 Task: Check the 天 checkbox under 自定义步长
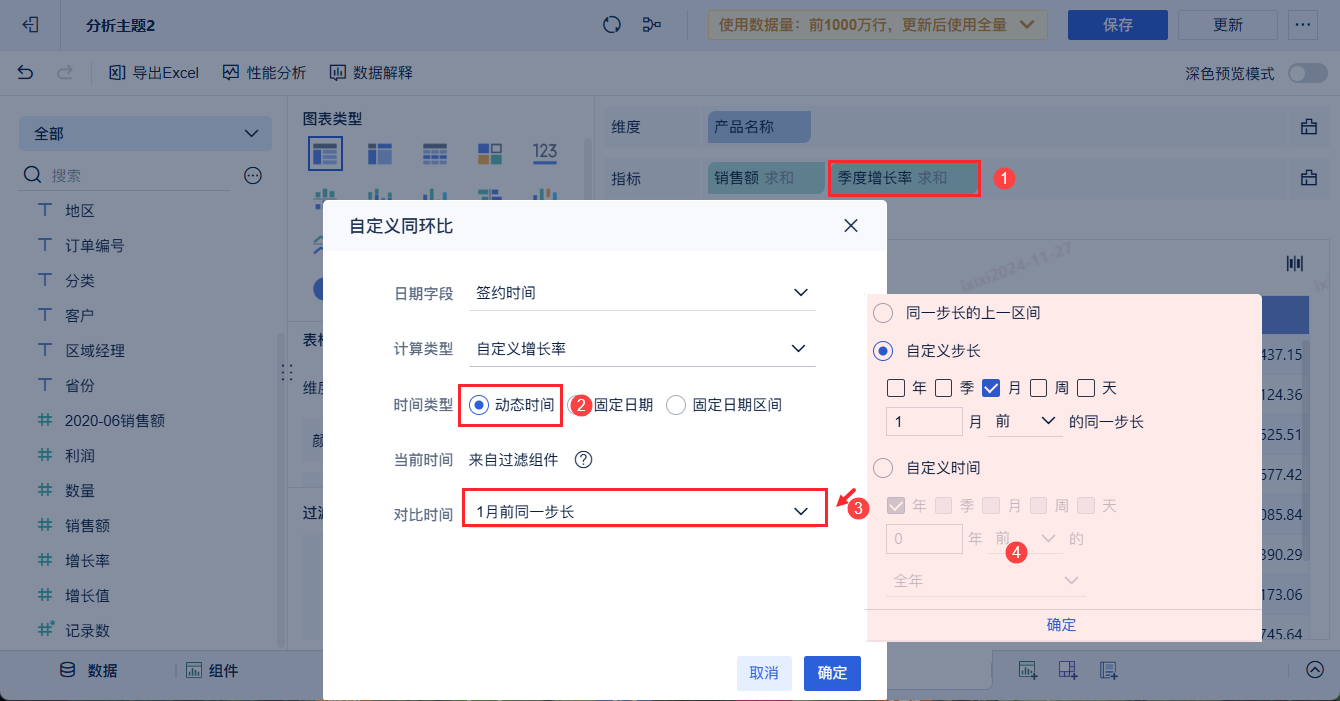pos(1087,388)
